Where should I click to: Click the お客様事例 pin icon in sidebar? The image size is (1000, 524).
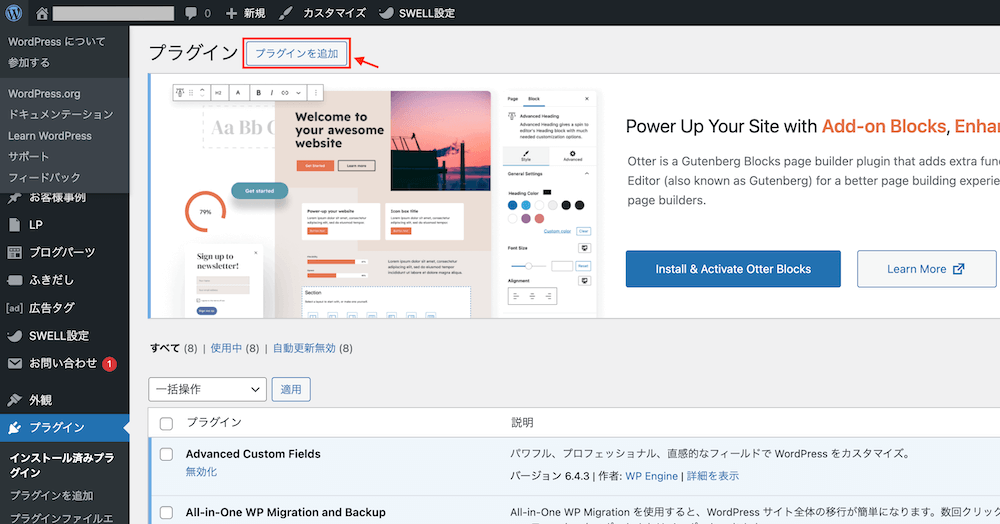click(14, 198)
